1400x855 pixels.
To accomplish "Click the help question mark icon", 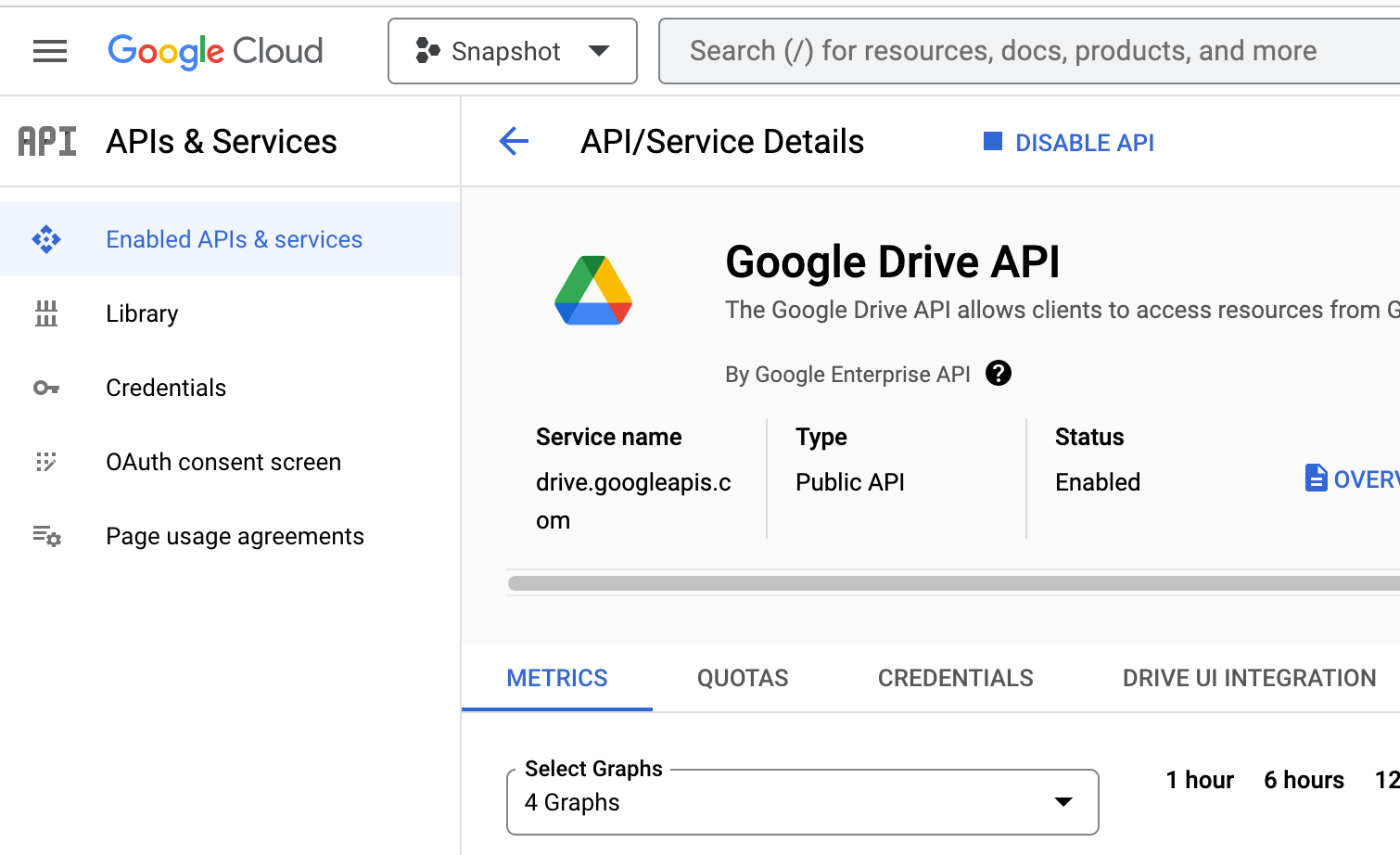I will 999,374.
